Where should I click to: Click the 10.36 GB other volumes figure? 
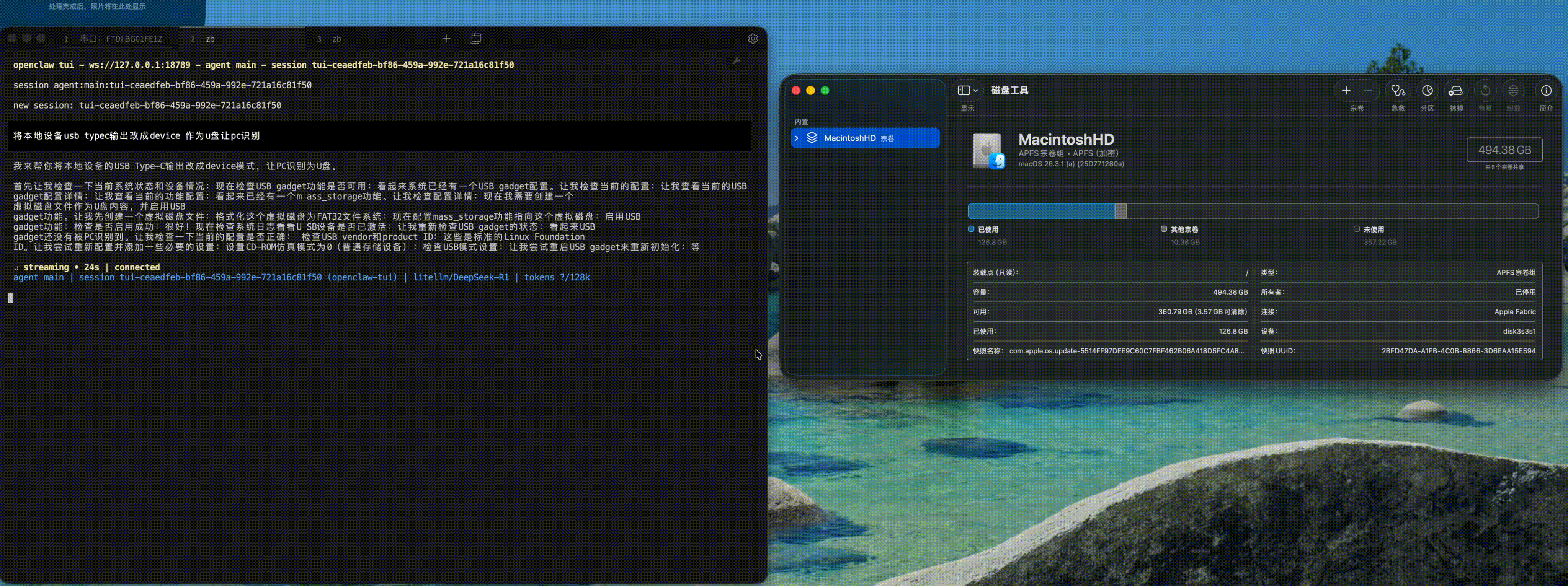pos(1185,242)
